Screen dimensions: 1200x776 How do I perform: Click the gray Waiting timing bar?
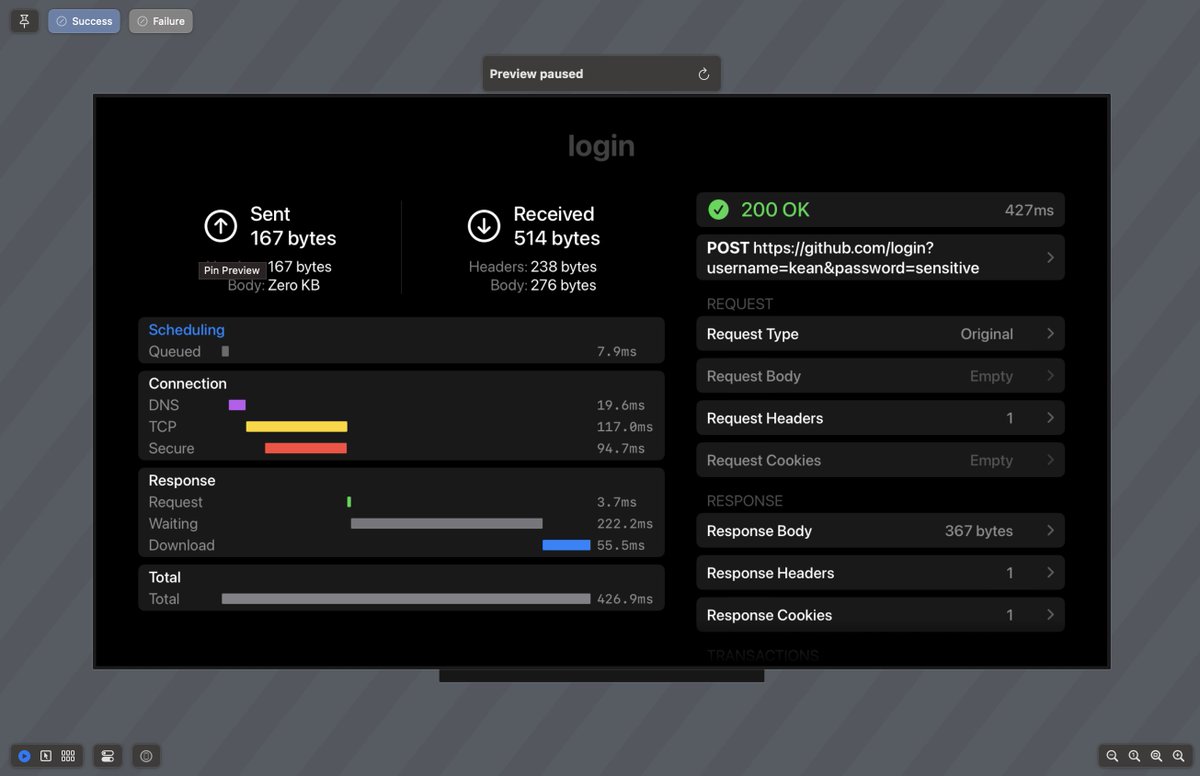447,524
